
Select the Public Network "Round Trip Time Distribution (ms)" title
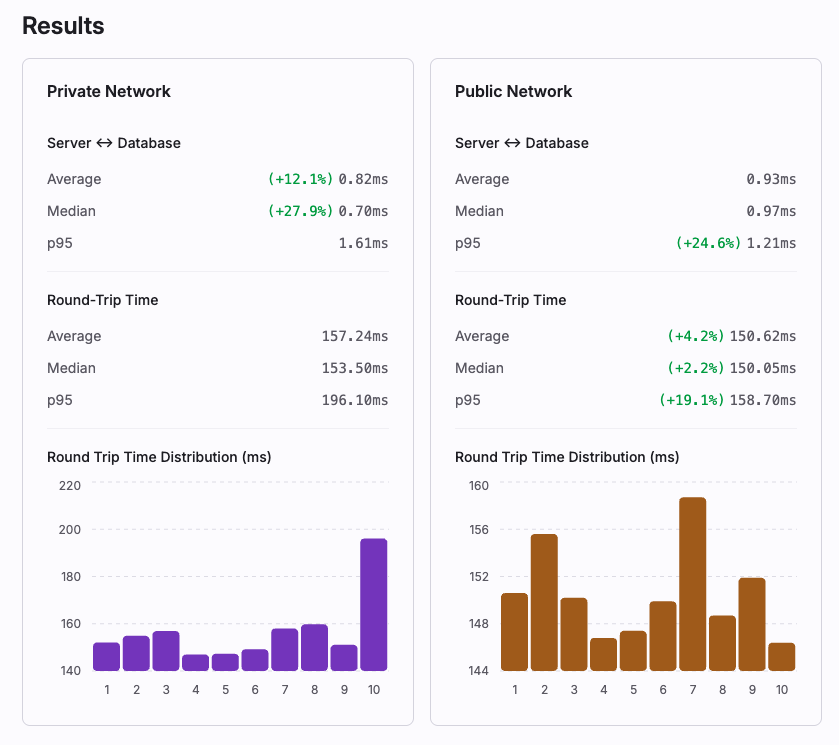567,457
